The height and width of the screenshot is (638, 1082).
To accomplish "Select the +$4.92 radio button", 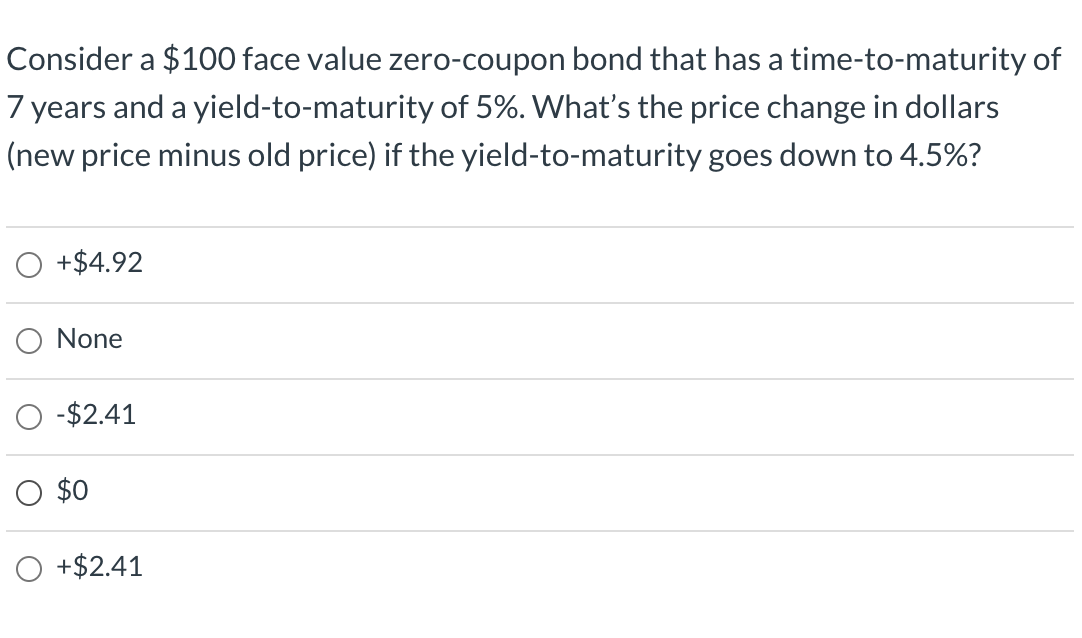I will point(28,265).
